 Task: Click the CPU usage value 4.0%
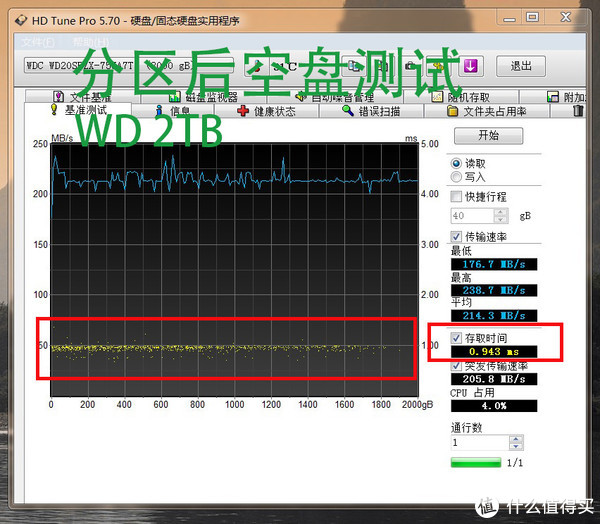[x=494, y=406]
